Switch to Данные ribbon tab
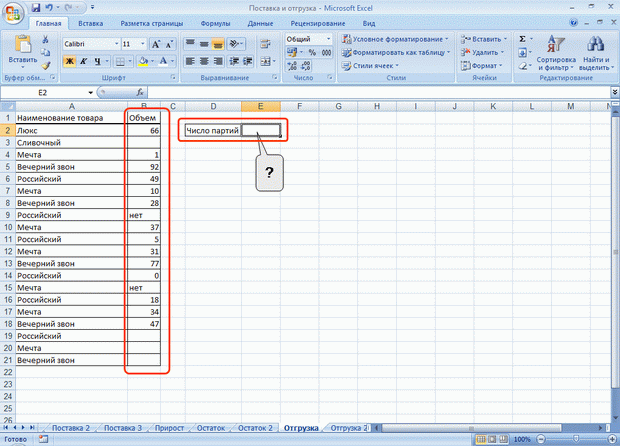This screenshot has width=620, height=446. [260, 23]
